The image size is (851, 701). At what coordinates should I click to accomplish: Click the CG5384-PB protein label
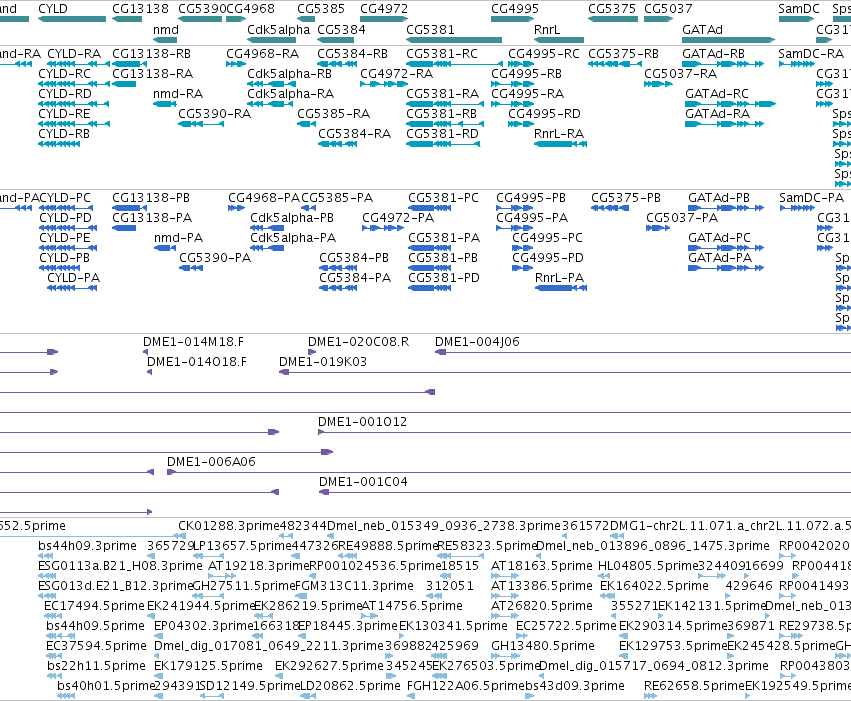coord(354,258)
